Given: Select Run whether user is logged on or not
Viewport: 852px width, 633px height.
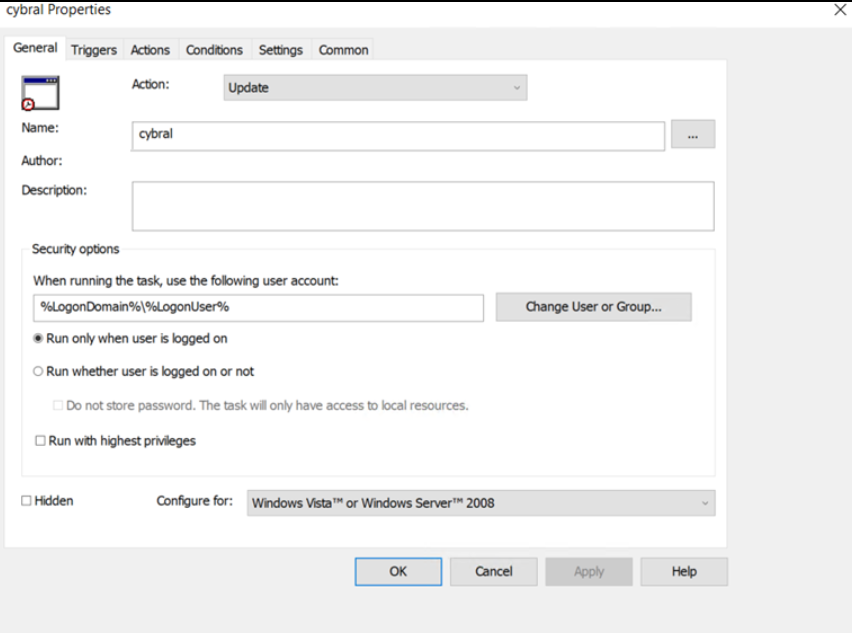Looking at the screenshot, I should click(x=39, y=371).
